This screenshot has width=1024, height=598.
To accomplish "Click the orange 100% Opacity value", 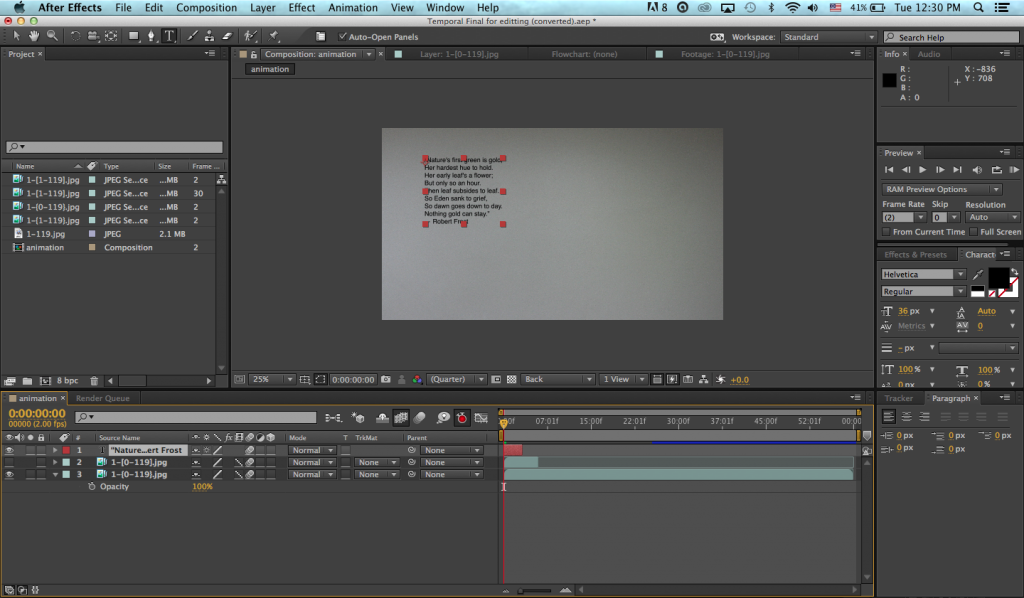I will point(202,486).
